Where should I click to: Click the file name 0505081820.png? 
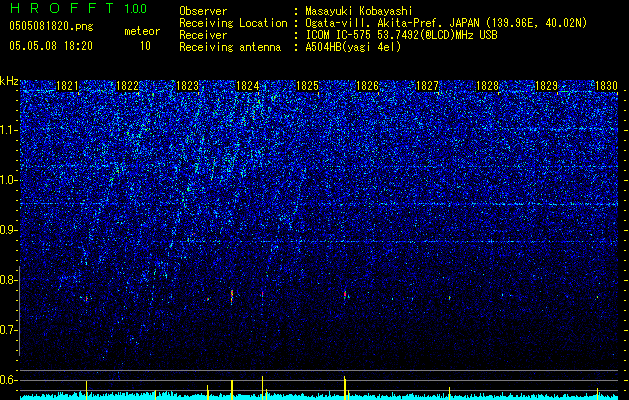tap(51, 27)
